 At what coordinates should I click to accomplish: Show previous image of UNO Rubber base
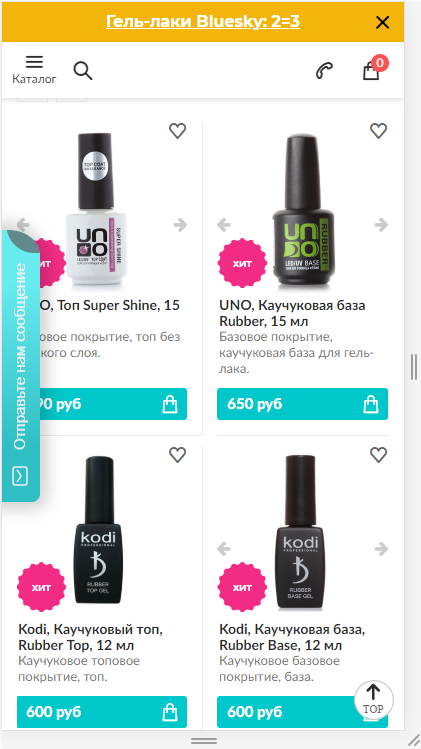tap(224, 225)
